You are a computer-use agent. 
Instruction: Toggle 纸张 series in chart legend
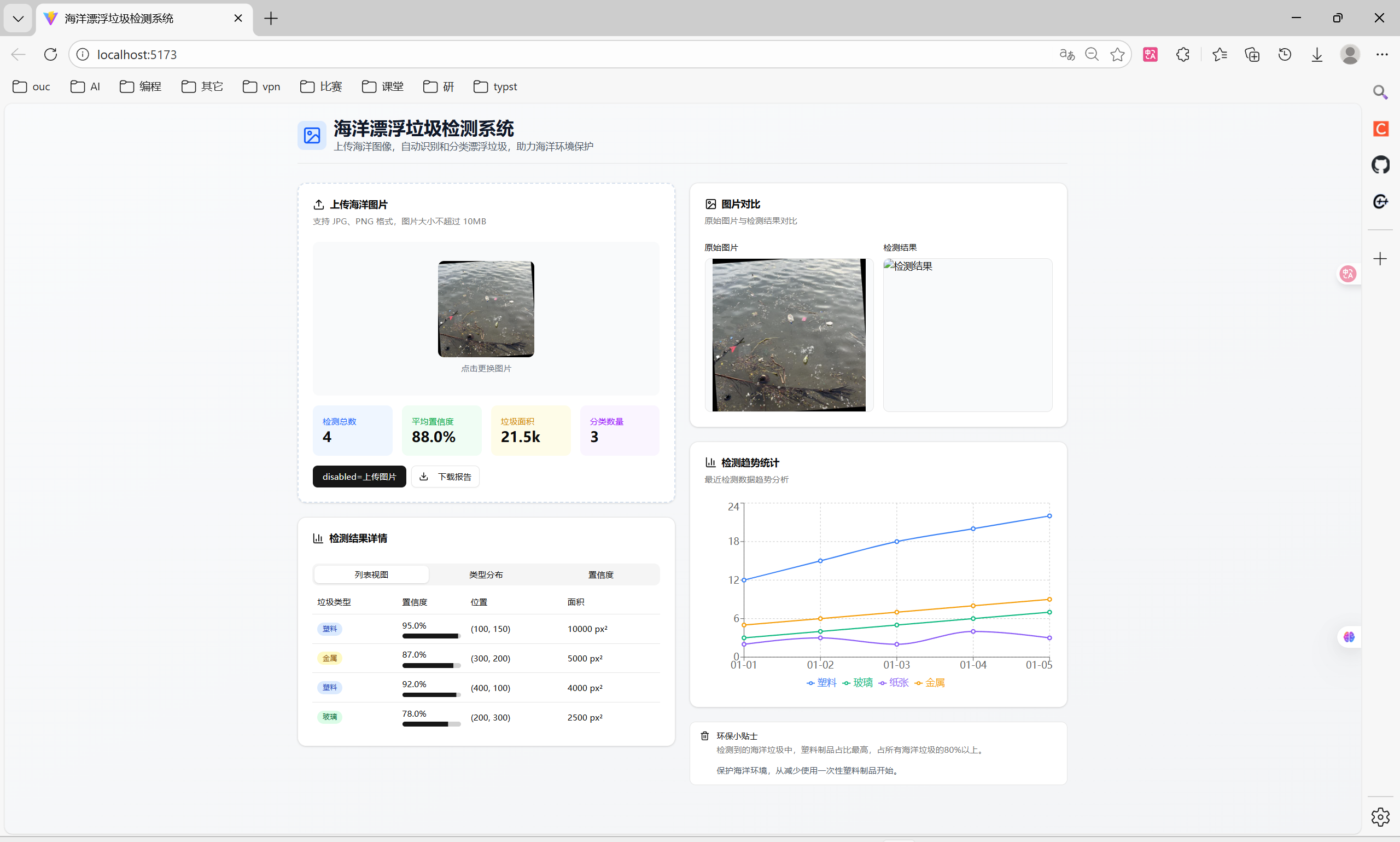point(894,683)
